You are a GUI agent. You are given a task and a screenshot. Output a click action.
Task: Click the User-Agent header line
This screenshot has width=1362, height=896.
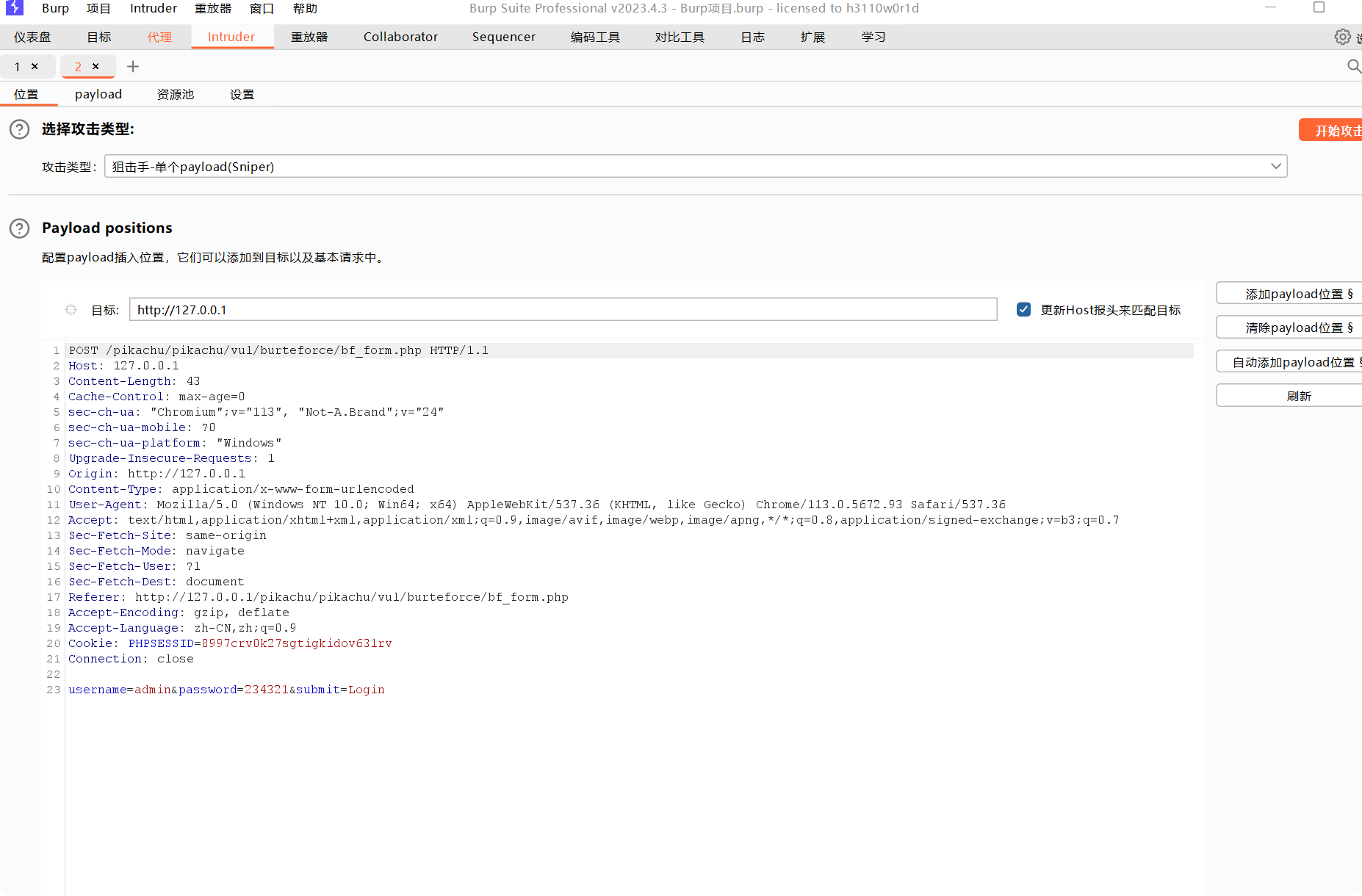pyautogui.click(x=537, y=505)
